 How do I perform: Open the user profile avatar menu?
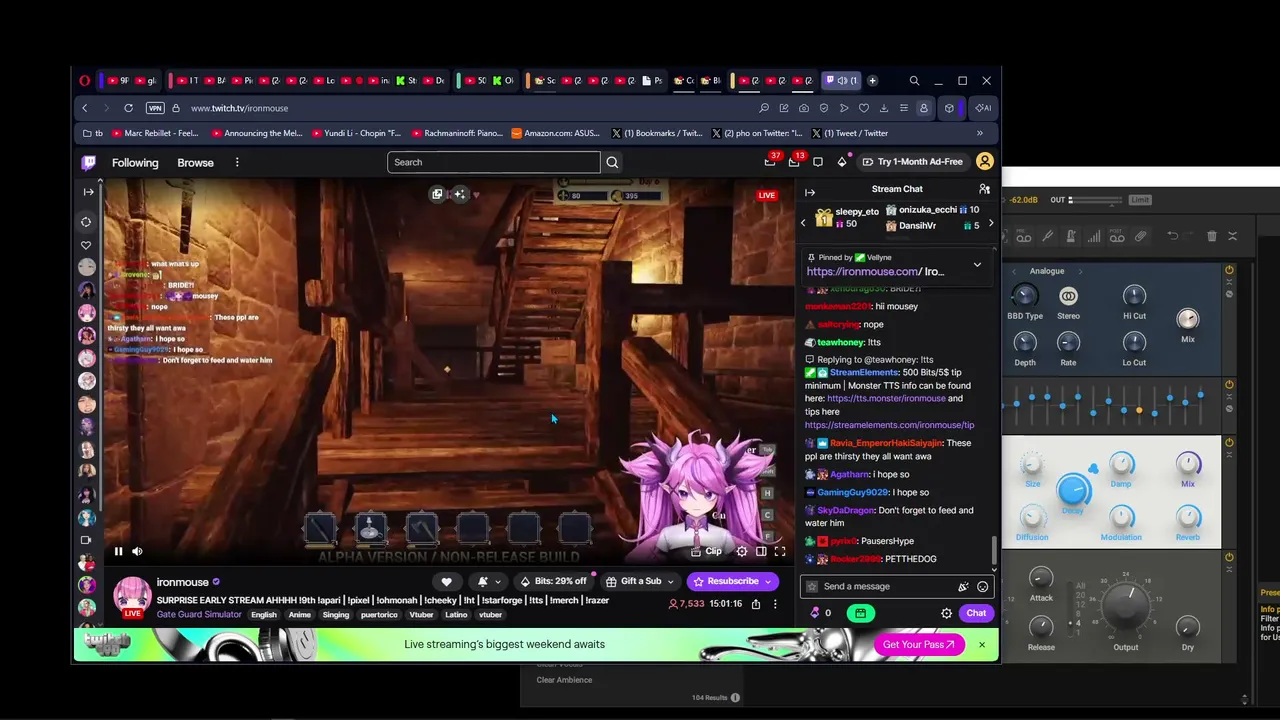[x=985, y=162]
